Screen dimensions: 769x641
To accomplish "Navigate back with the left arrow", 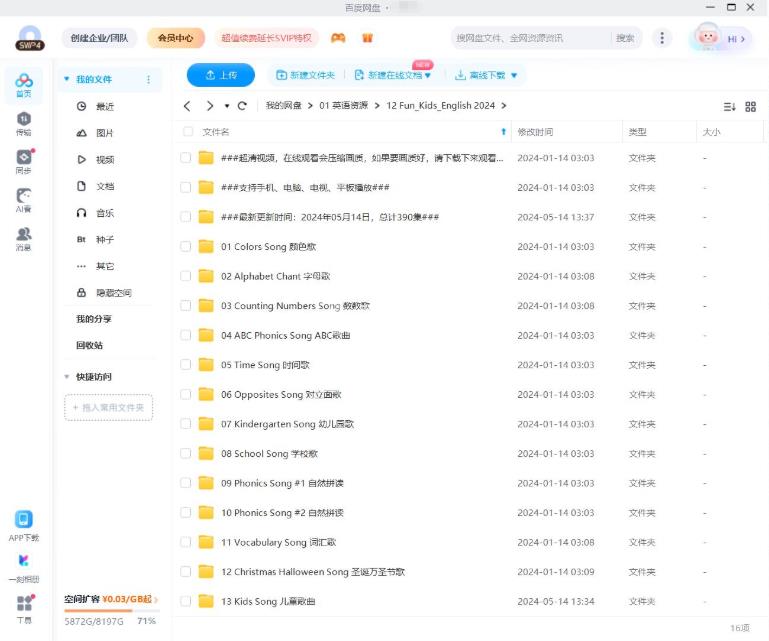I will coord(187,106).
